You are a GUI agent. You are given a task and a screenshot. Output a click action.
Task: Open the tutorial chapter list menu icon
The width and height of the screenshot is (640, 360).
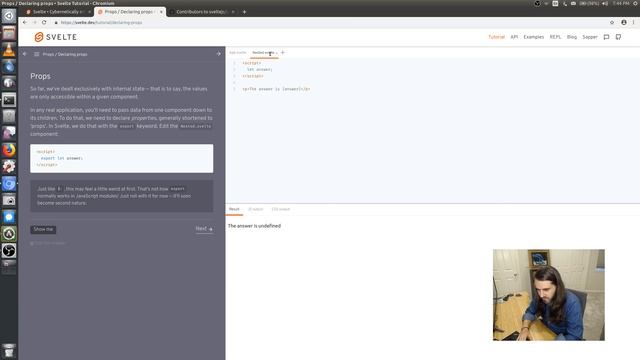(36, 54)
